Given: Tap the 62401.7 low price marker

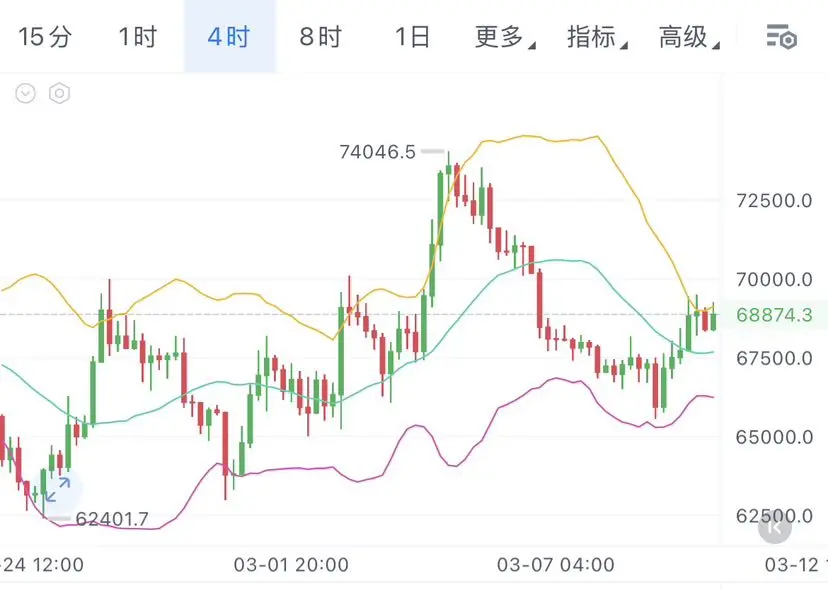Looking at the screenshot, I should pyautogui.click(x=112, y=519).
